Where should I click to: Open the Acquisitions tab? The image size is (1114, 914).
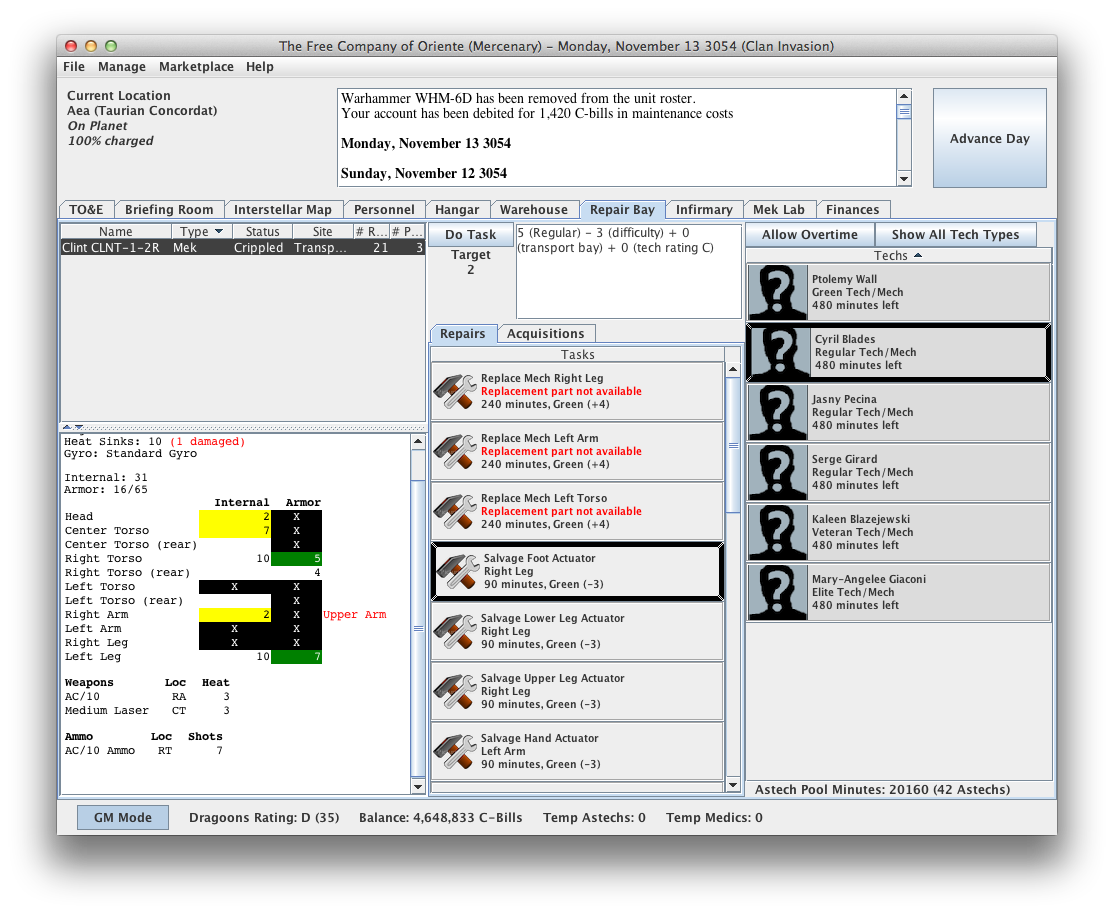[x=545, y=333]
